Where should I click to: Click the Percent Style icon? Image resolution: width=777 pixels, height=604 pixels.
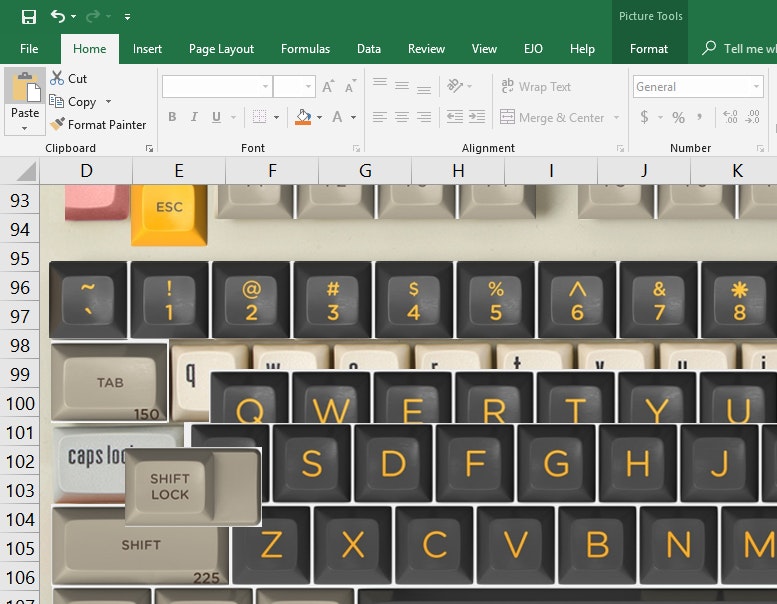pyautogui.click(x=678, y=118)
